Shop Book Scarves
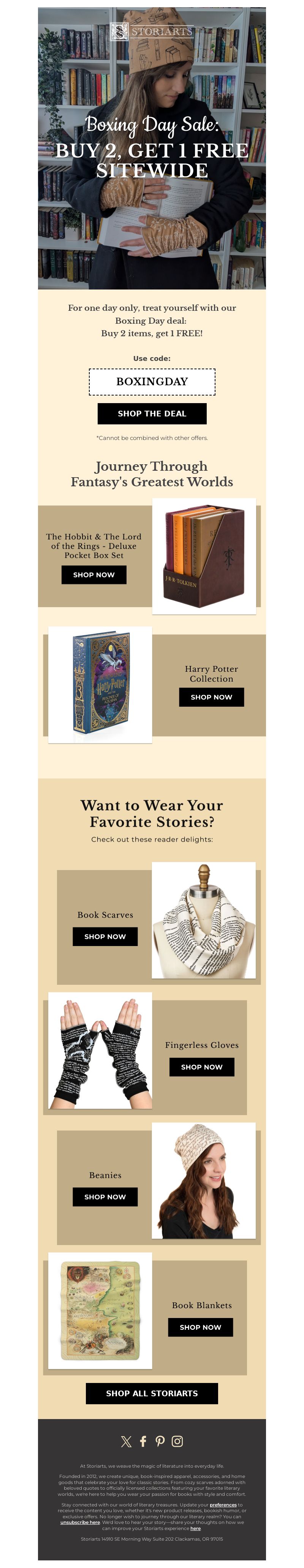The image size is (304, 1568). (105, 936)
